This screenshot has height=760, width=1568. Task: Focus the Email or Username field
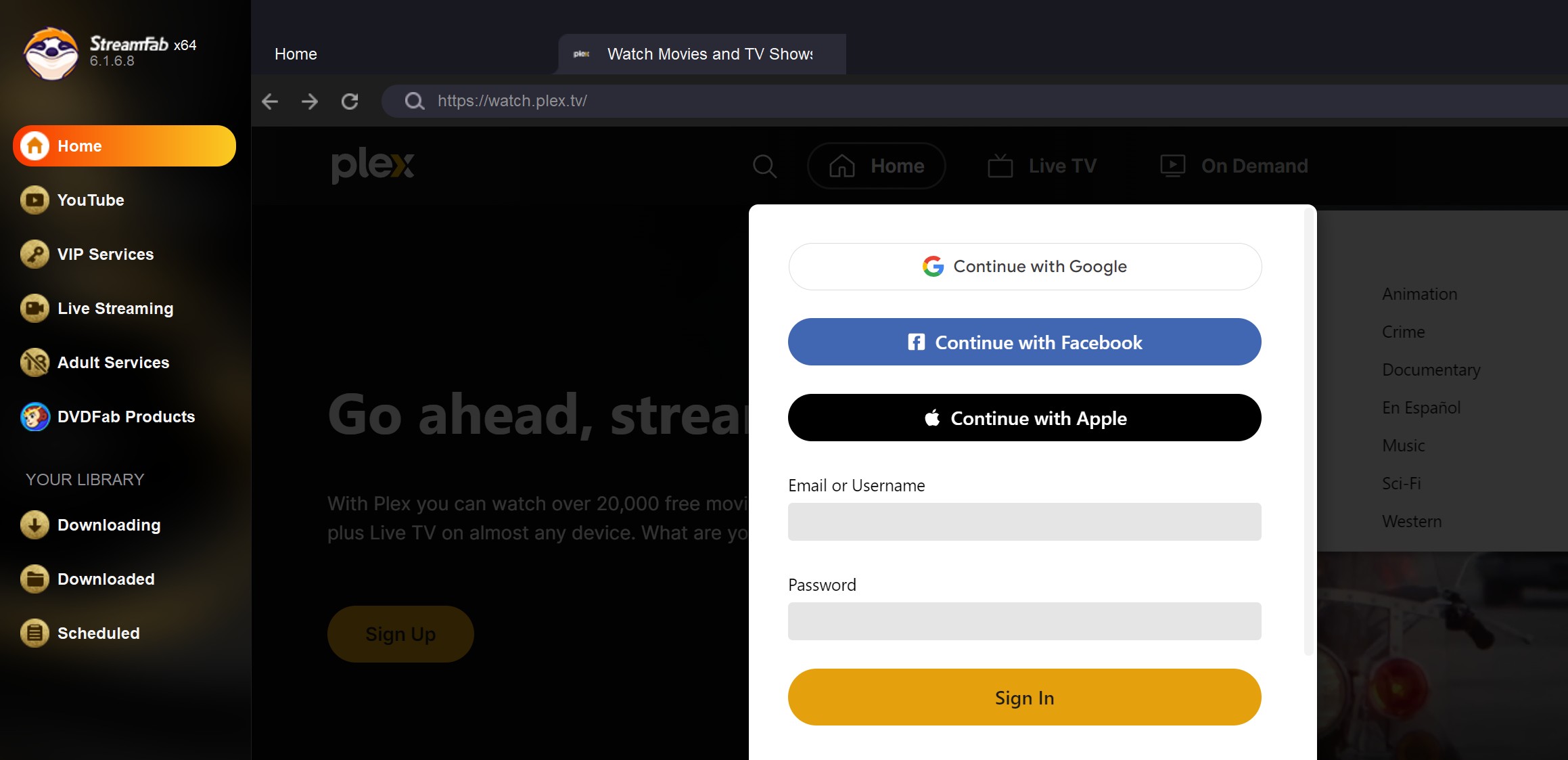click(x=1024, y=522)
